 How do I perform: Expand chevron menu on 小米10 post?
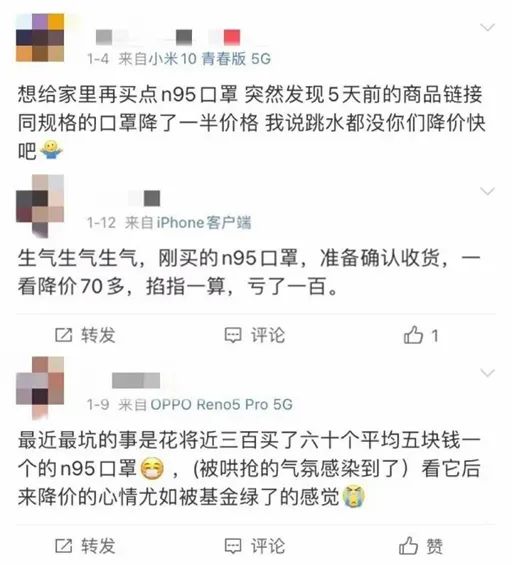point(487,27)
